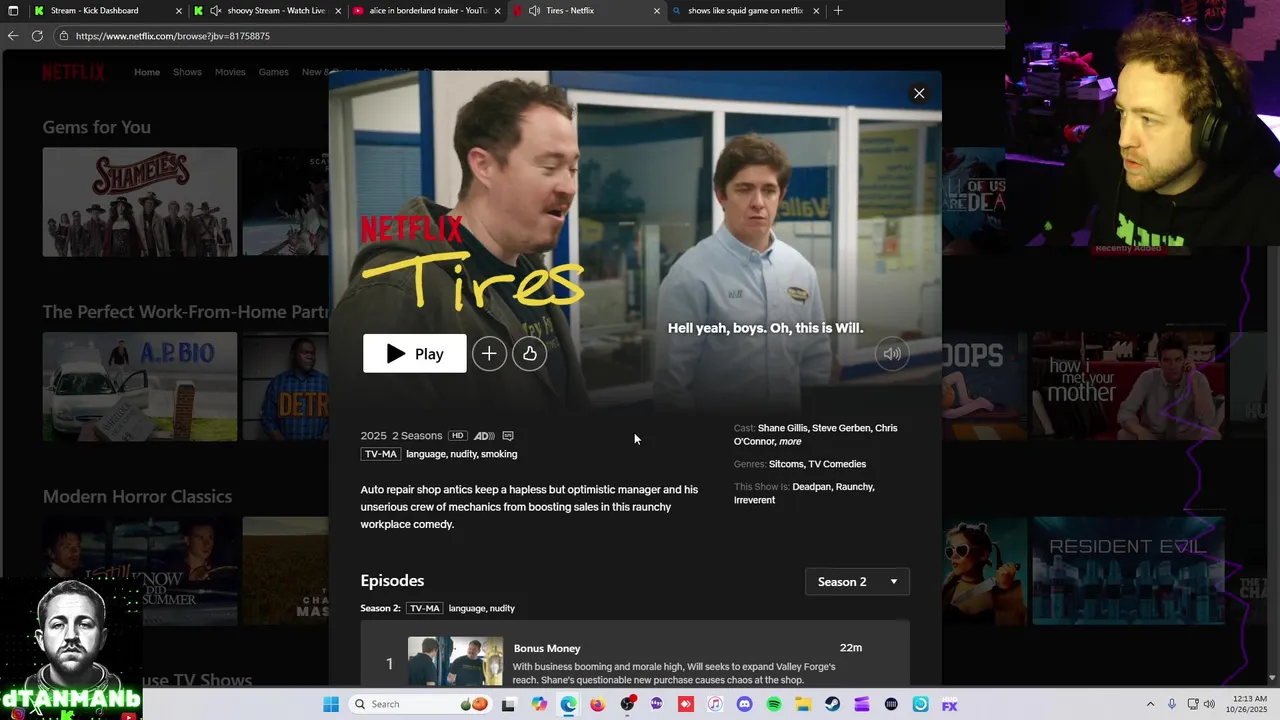Screen dimensions: 1280x720
Task: Mute the Tires - Netflix tab audio icon
Action: [x=535, y=11]
